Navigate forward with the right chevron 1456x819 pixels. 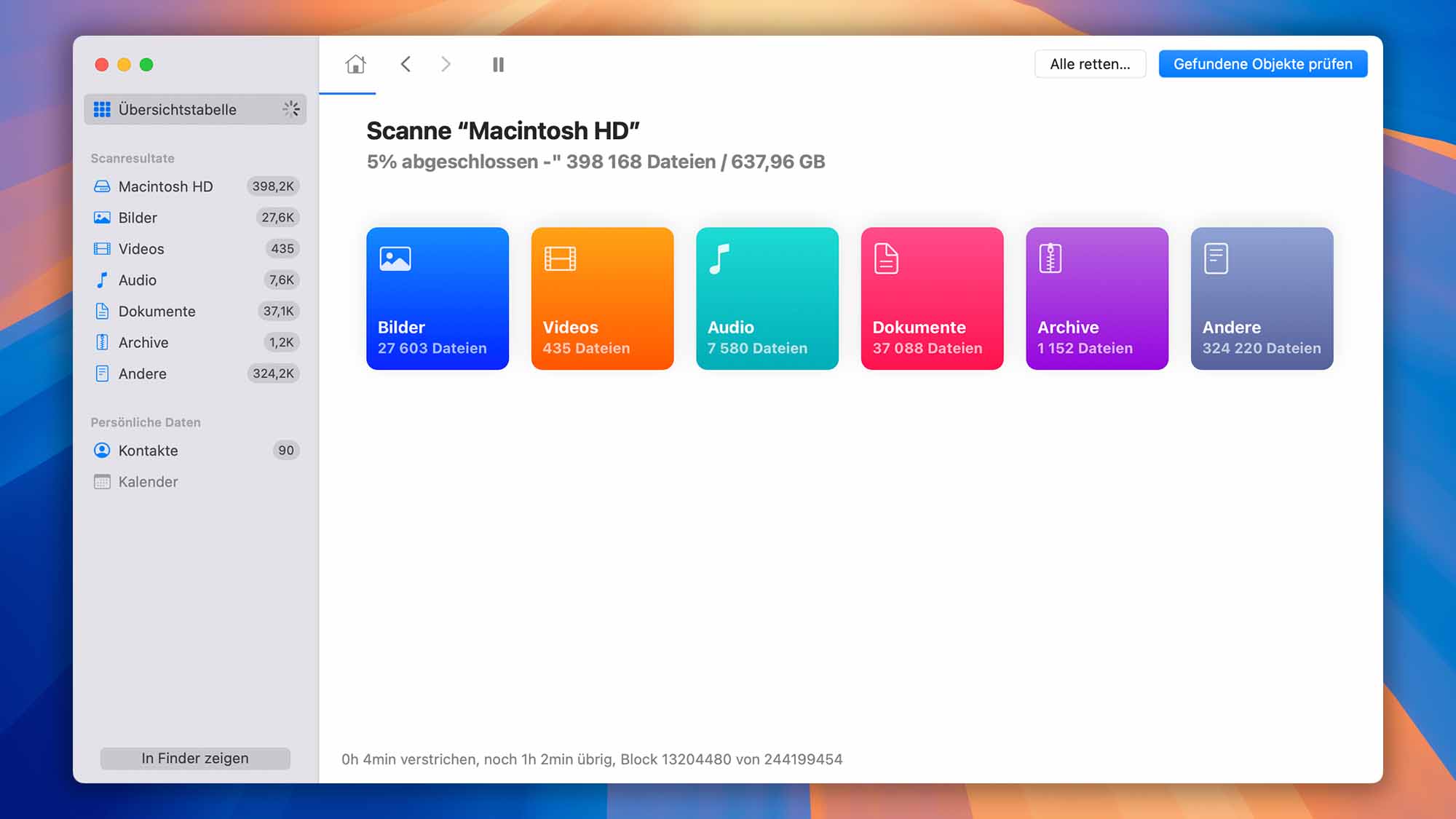446,64
